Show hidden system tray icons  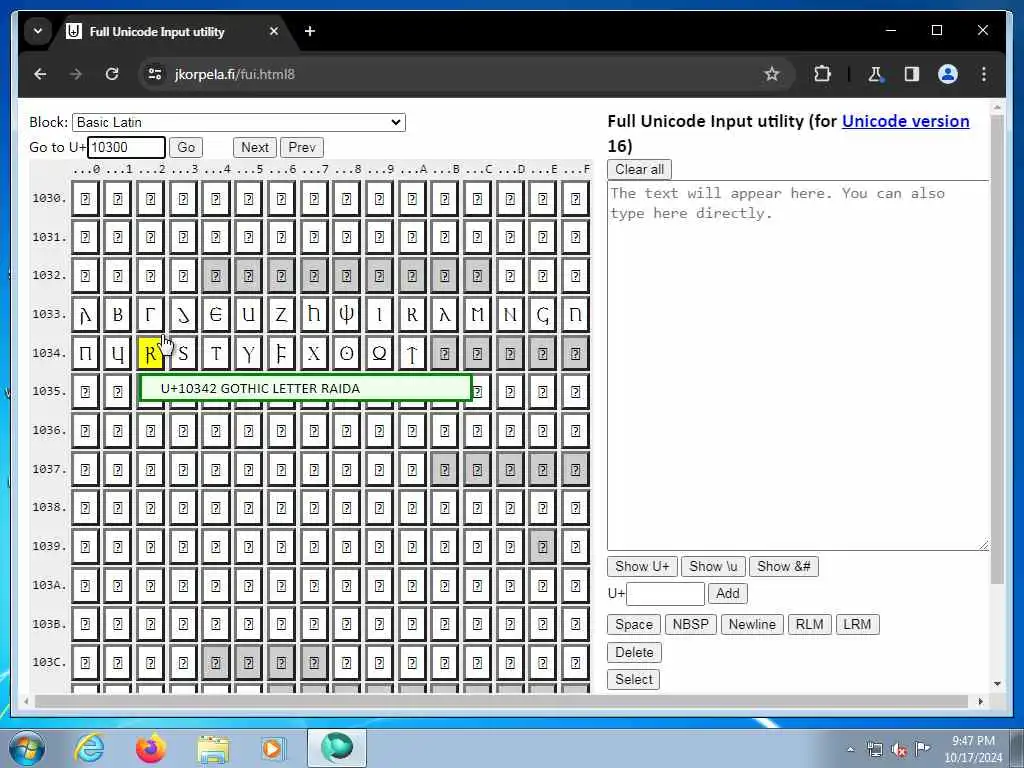click(850, 749)
